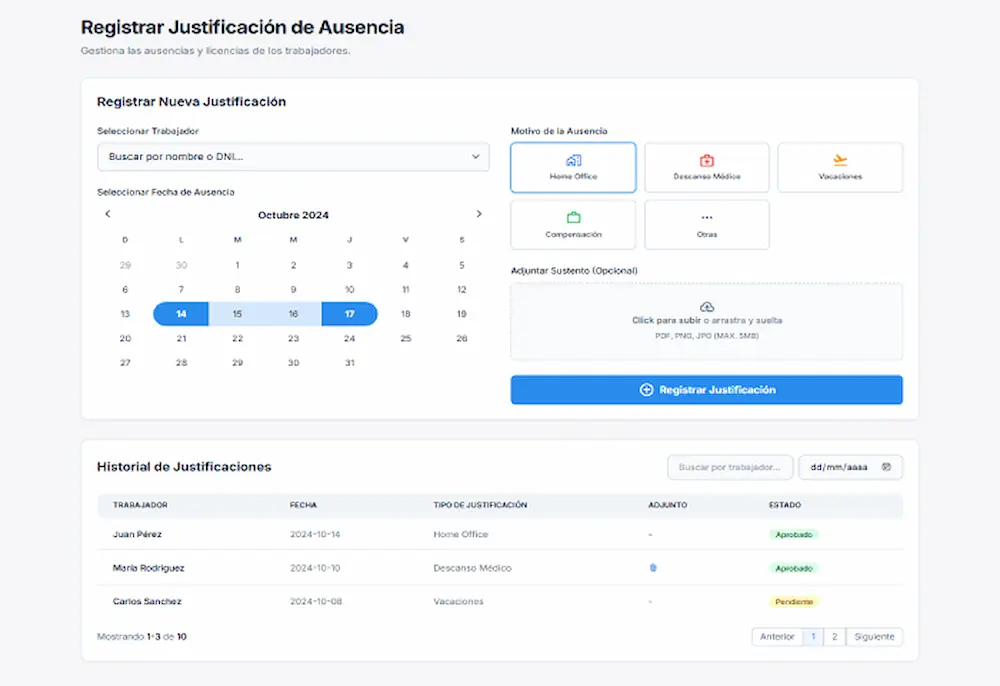Go to the next month with the right chevron
1000x686 pixels.
click(479, 213)
